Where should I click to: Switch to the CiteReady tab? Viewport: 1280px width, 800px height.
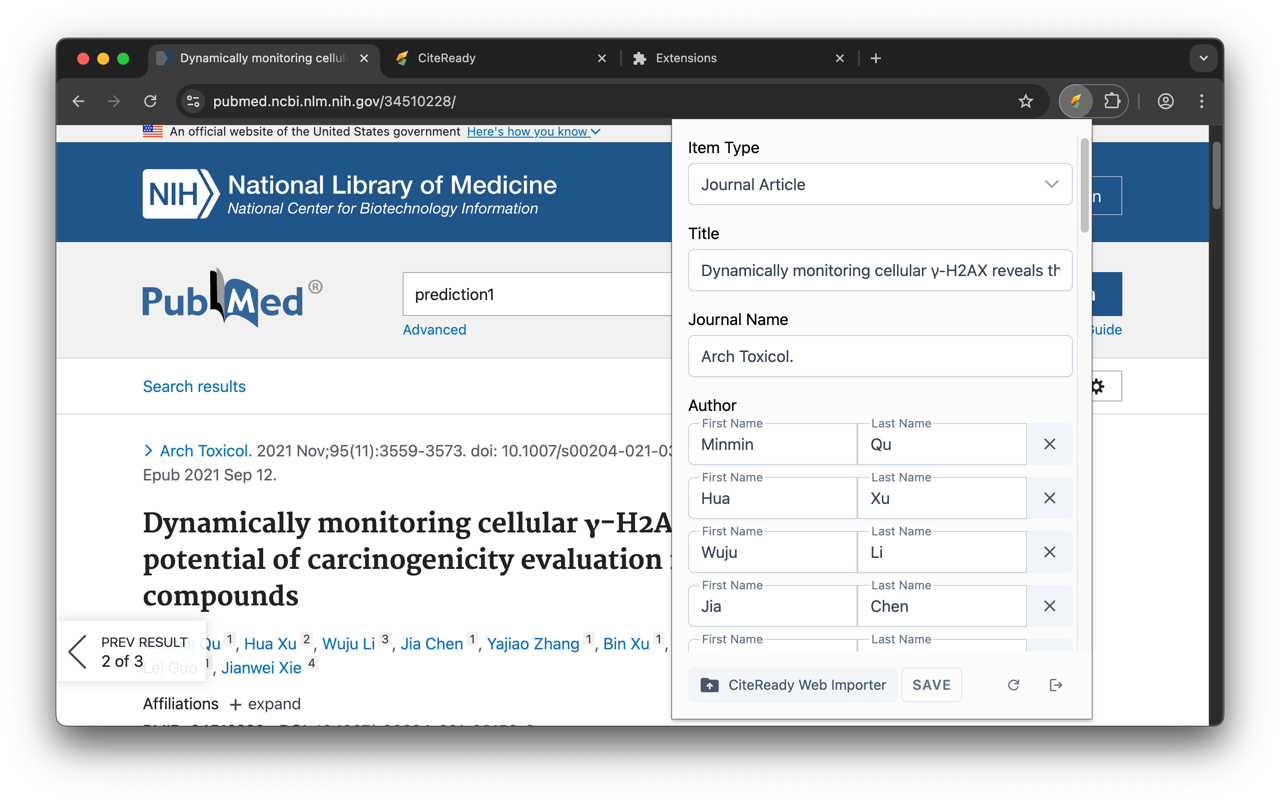pos(500,58)
